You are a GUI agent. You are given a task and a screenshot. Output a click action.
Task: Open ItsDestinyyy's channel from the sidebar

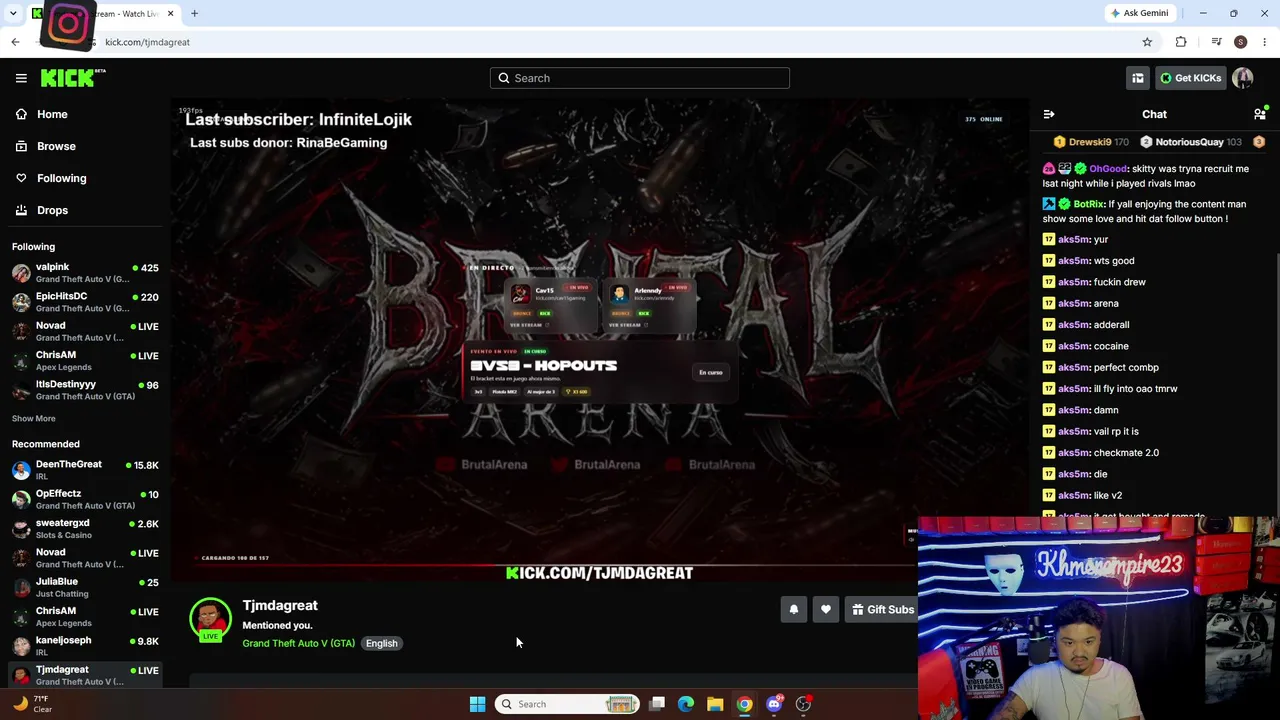[85, 390]
